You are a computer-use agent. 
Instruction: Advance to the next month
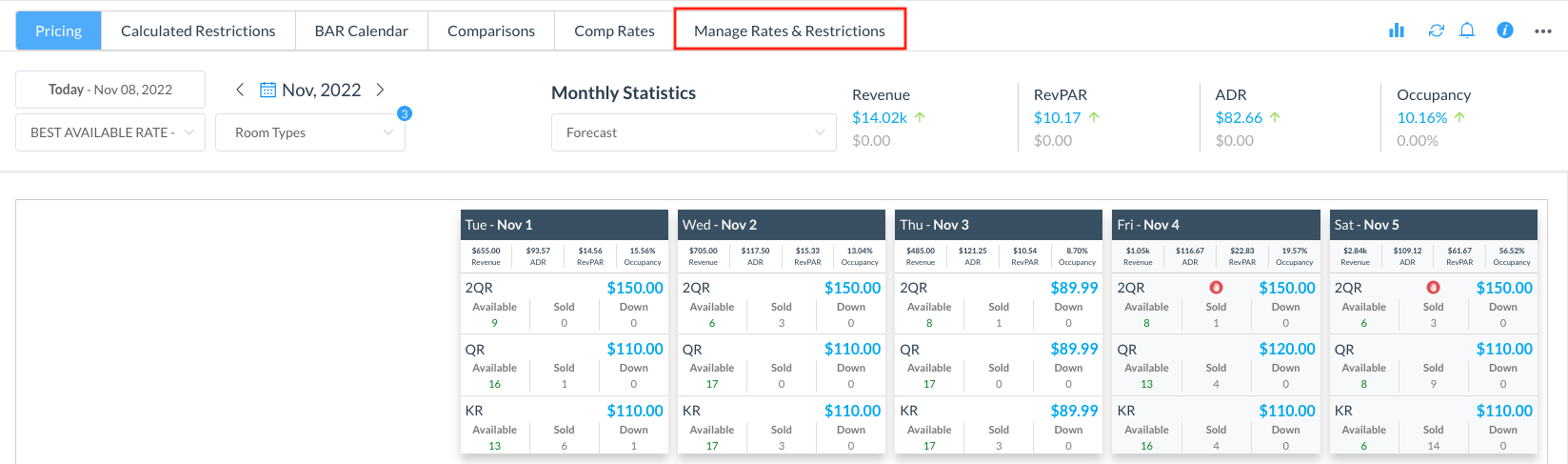(x=380, y=90)
